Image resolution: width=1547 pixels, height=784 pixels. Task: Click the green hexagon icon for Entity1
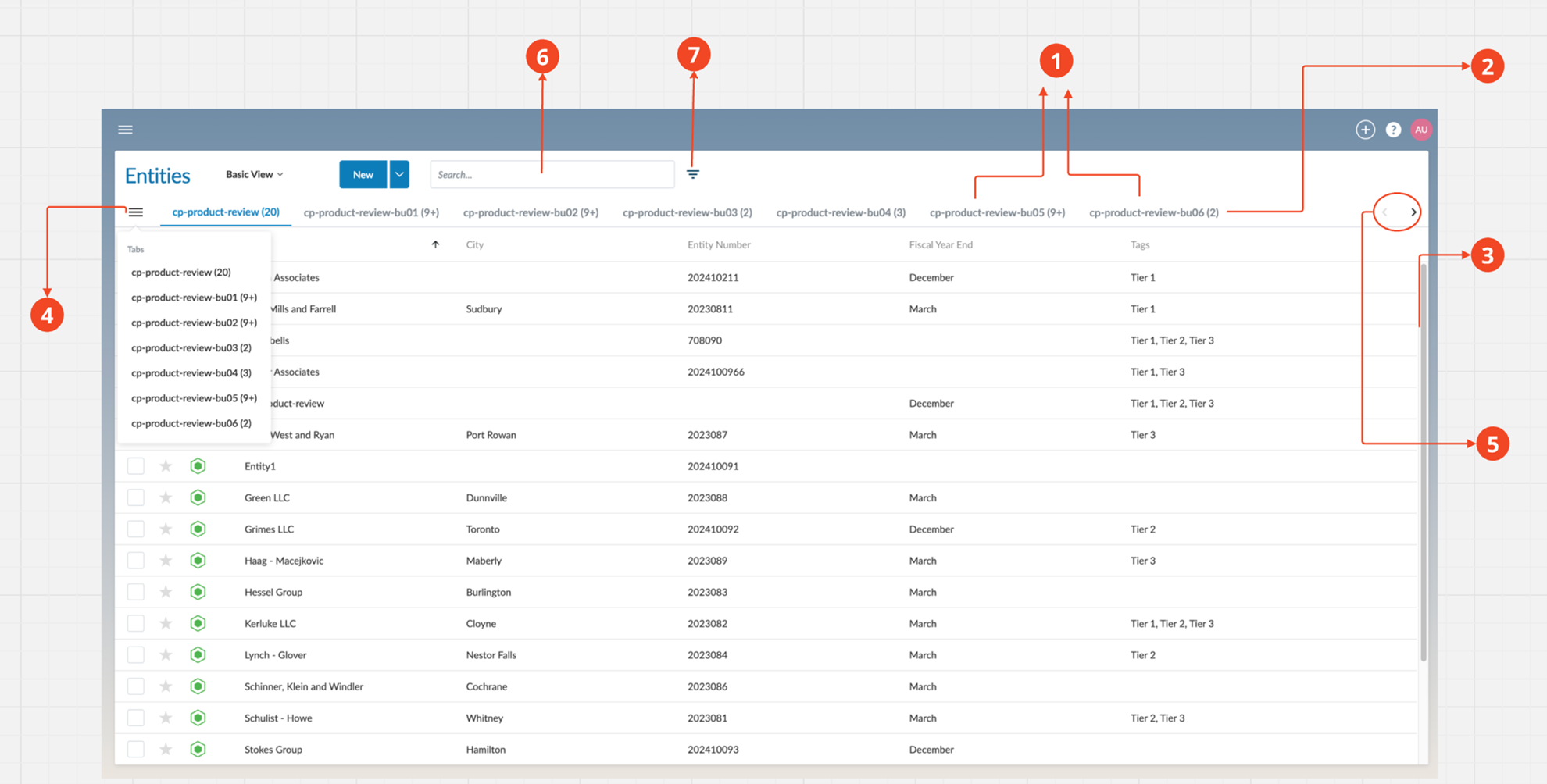coord(198,466)
